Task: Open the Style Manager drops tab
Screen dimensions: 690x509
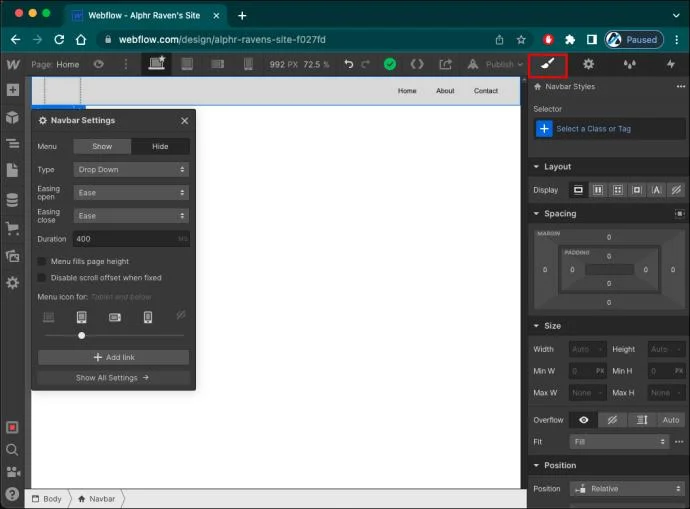Action: [630, 64]
